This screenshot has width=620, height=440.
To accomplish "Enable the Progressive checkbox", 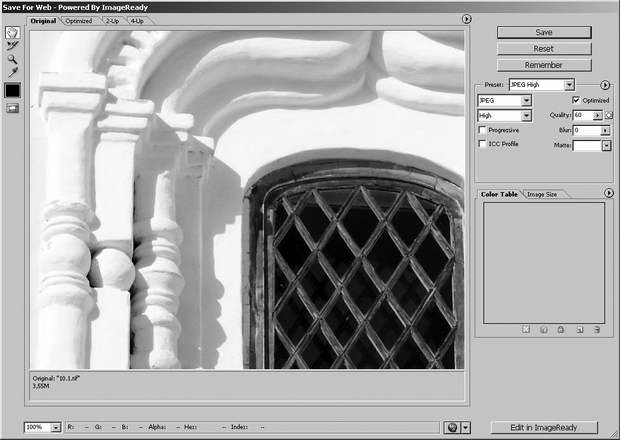I will coord(483,130).
